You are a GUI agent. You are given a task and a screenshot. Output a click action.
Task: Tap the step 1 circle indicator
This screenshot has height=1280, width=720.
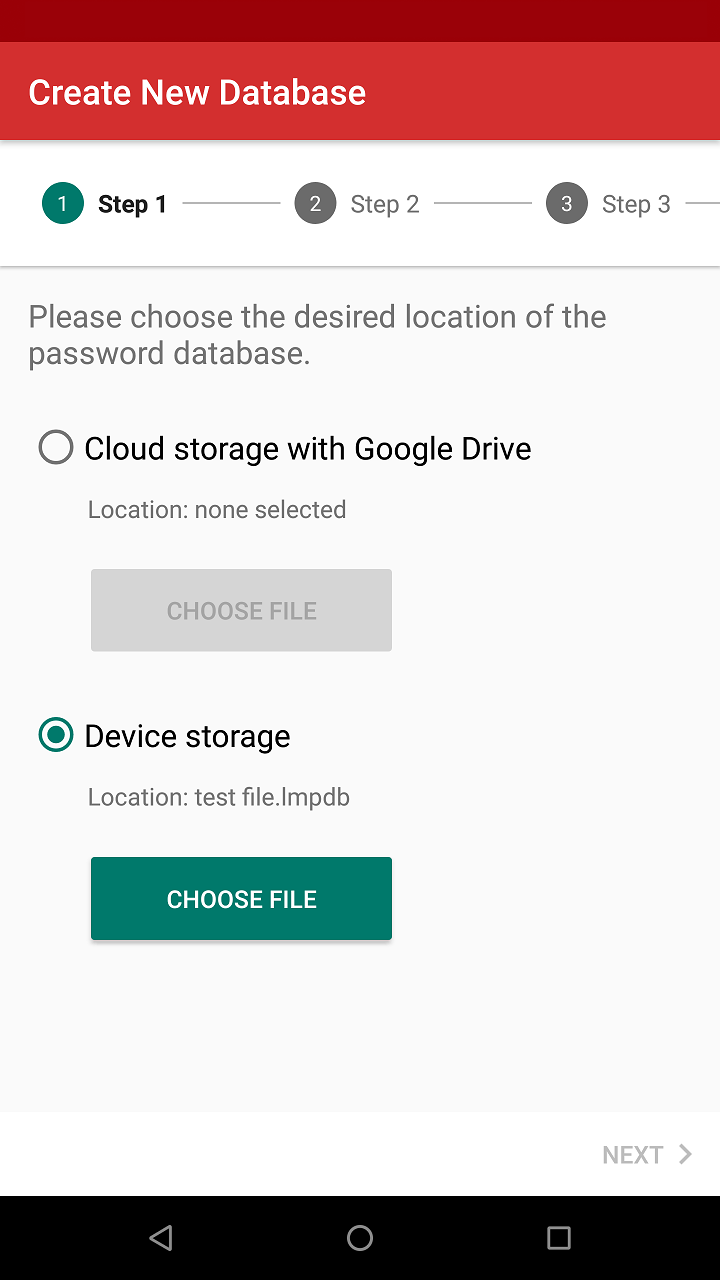(x=62, y=204)
